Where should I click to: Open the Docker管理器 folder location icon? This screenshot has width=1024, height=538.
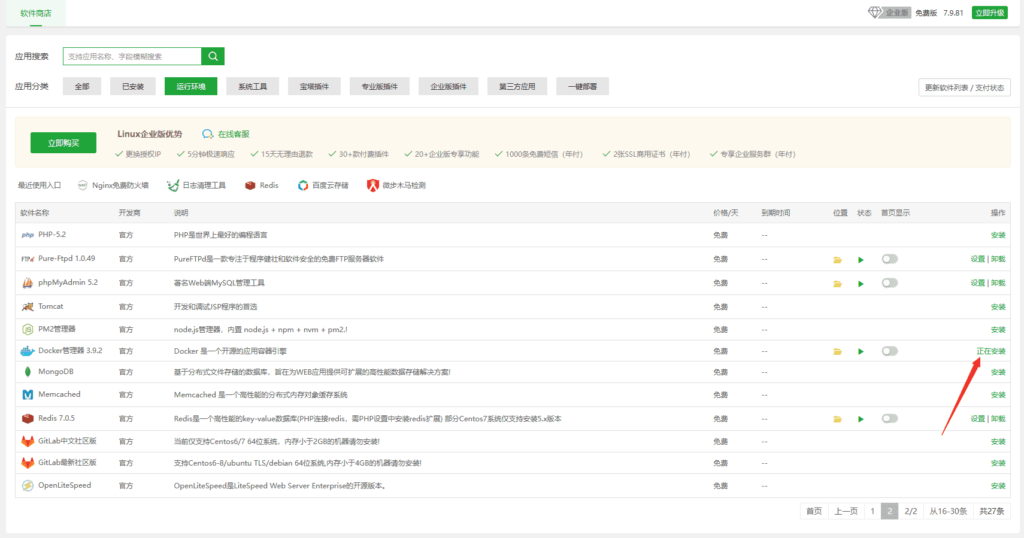point(837,352)
